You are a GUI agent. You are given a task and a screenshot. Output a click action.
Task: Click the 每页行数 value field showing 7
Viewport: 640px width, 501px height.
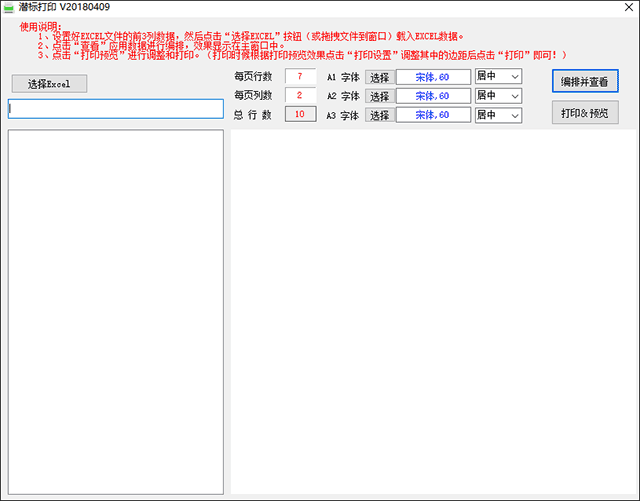(x=300, y=76)
